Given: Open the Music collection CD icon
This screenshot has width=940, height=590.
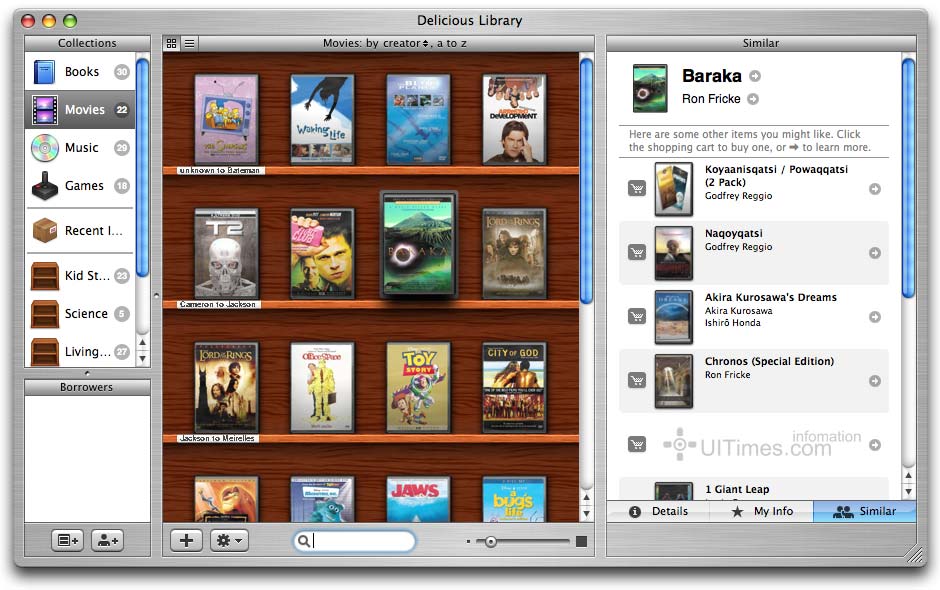Looking at the screenshot, I should coord(45,148).
